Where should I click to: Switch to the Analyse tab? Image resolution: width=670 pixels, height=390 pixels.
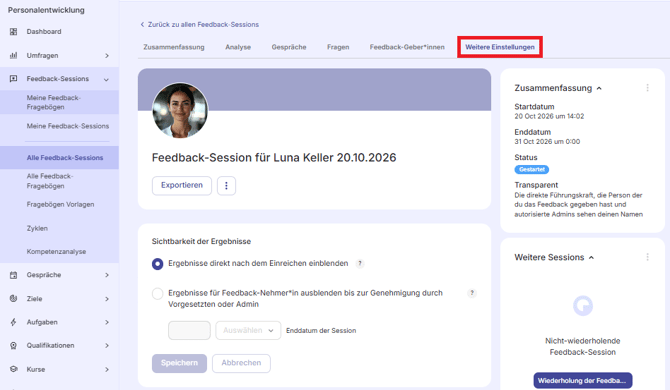238,47
